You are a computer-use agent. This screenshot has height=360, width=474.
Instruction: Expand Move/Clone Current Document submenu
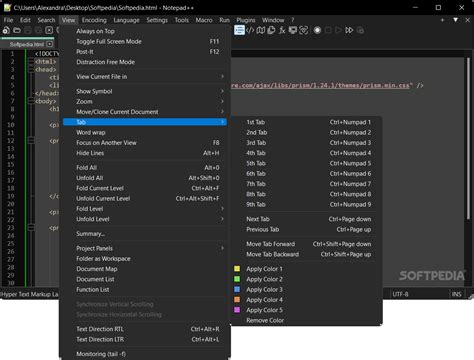click(x=145, y=112)
